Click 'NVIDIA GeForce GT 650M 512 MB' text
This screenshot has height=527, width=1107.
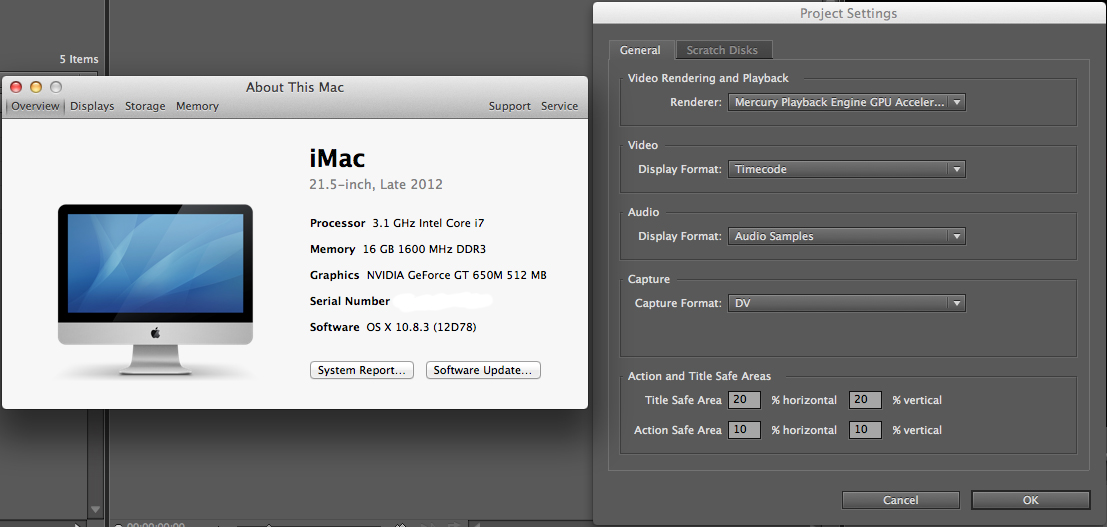click(x=457, y=275)
